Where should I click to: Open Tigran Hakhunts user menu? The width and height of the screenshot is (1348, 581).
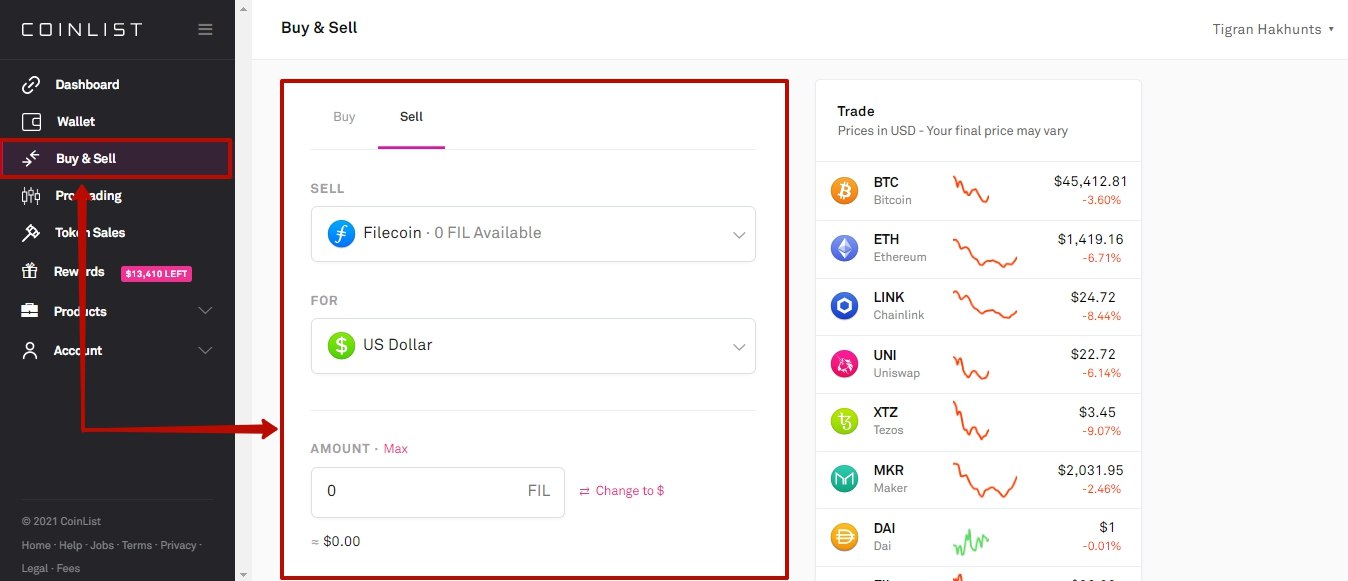pos(1273,29)
